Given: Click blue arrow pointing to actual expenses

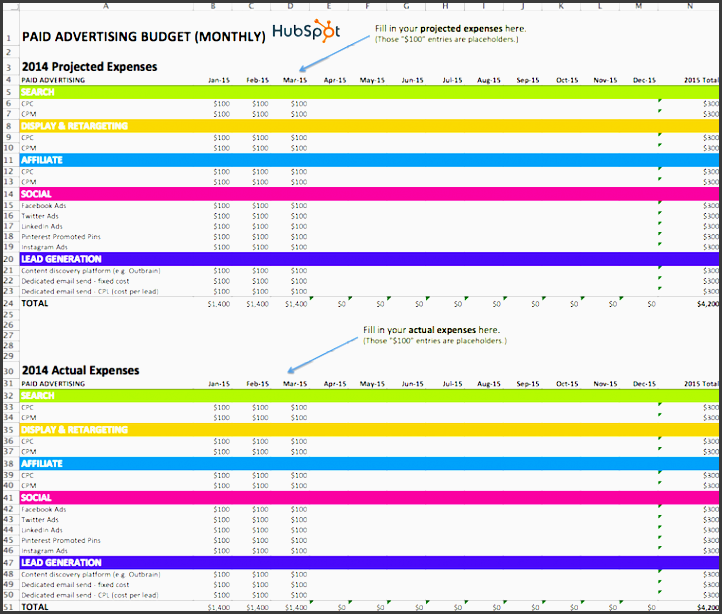Looking at the screenshot, I should (x=322, y=354).
